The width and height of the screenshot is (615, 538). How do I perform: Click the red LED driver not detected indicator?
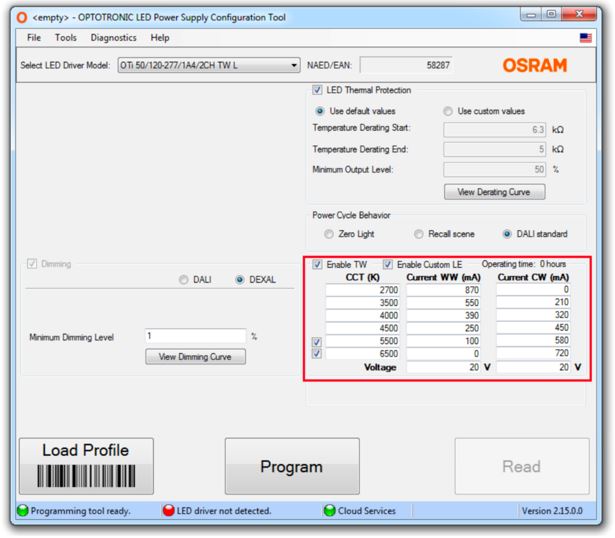click(169, 512)
